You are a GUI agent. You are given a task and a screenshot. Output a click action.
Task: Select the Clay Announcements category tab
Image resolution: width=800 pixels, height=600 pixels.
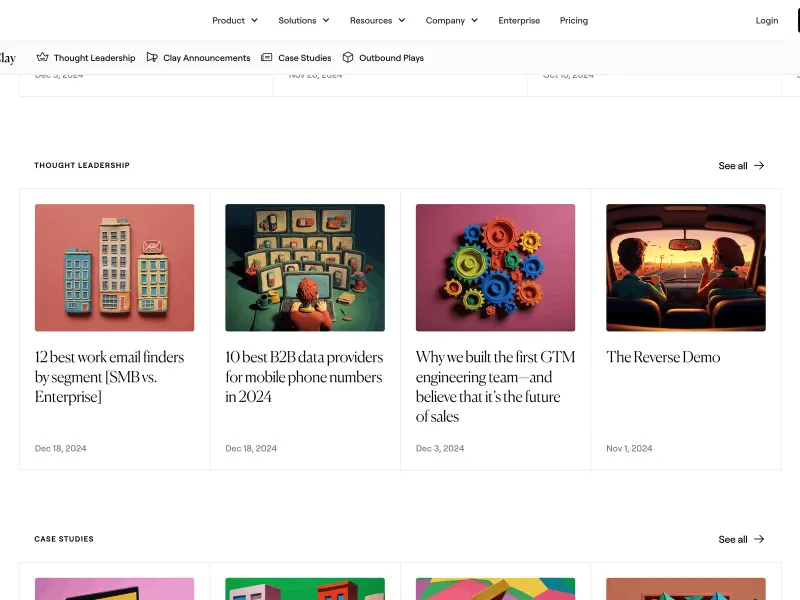click(198, 58)
